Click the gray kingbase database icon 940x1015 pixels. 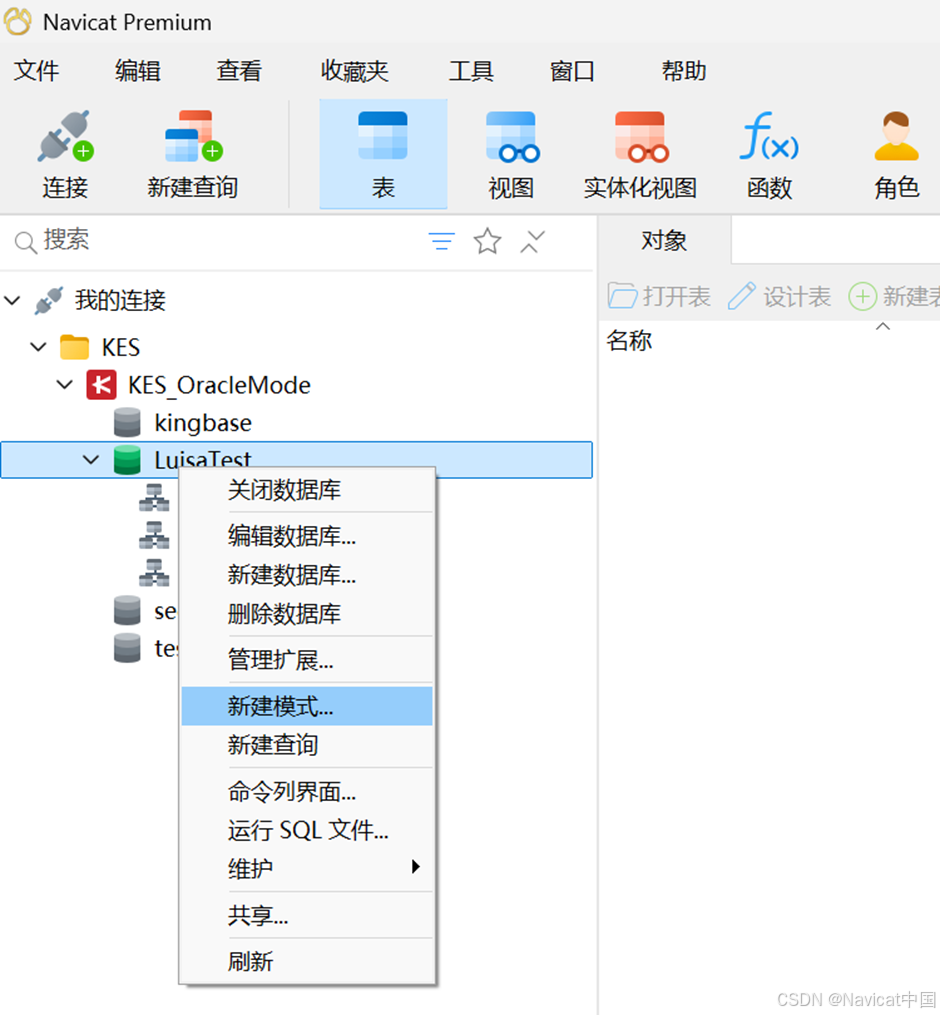coord(127,422)
